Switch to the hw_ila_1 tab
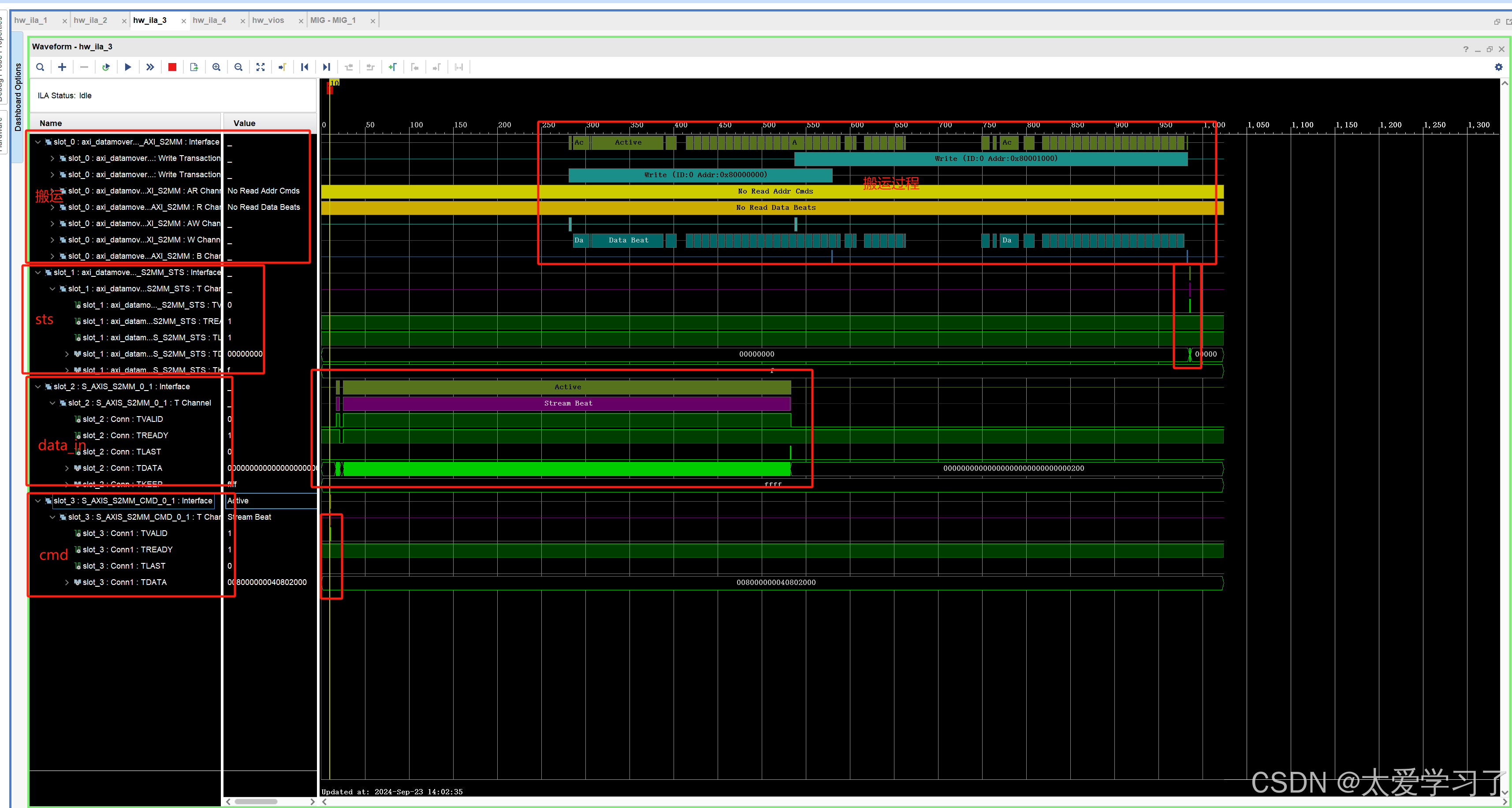The image size is (1512, 808). [32, 19]
